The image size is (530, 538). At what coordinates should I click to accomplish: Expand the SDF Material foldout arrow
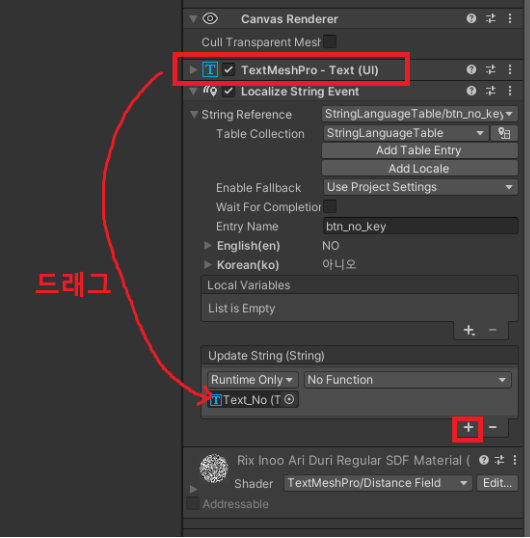pyautogui.click(x=193, y=489)
